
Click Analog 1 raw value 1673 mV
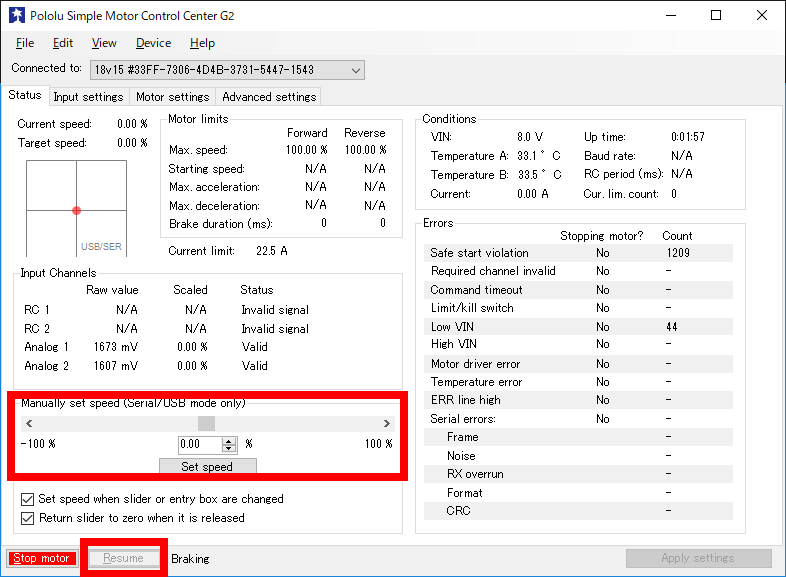click(116, 347)
